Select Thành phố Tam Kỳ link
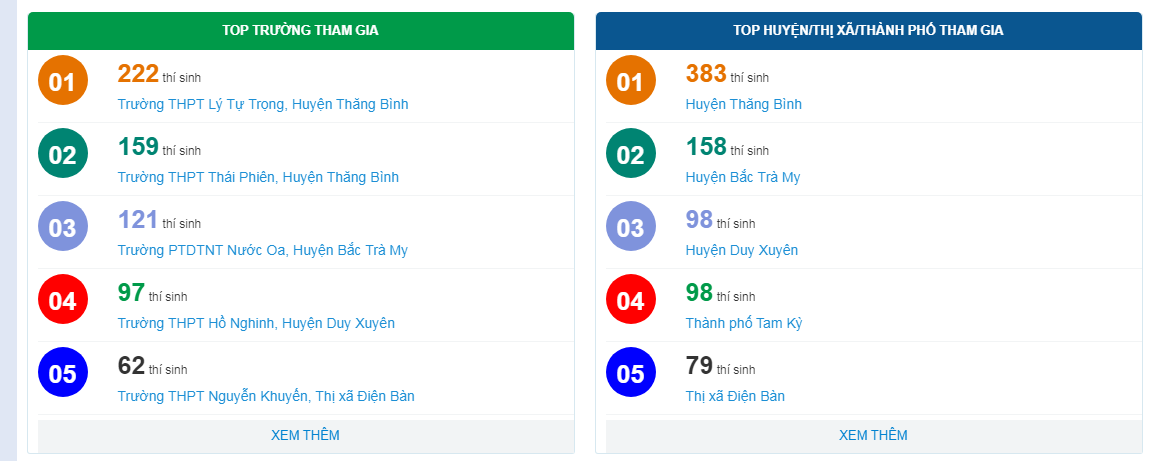The height and width of the screenshot is (461, 1155). [x=744, y=323]
